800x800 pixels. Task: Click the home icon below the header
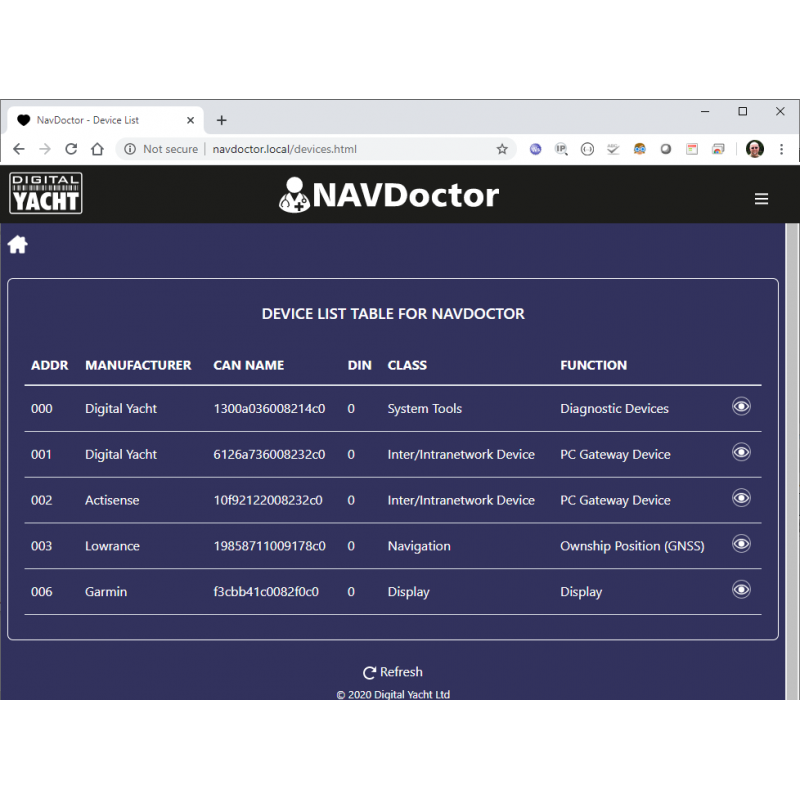coord(18,245)
